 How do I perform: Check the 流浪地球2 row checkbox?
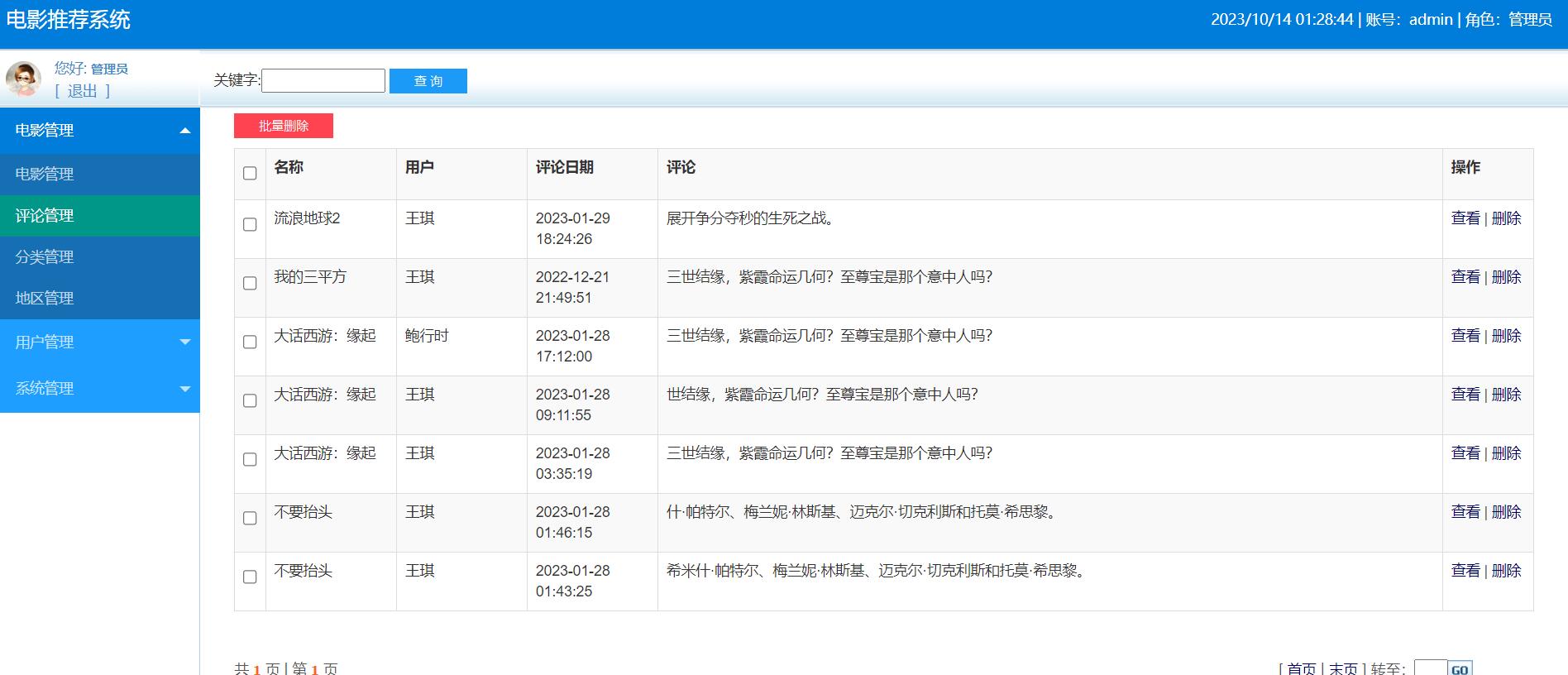point(250,224)
